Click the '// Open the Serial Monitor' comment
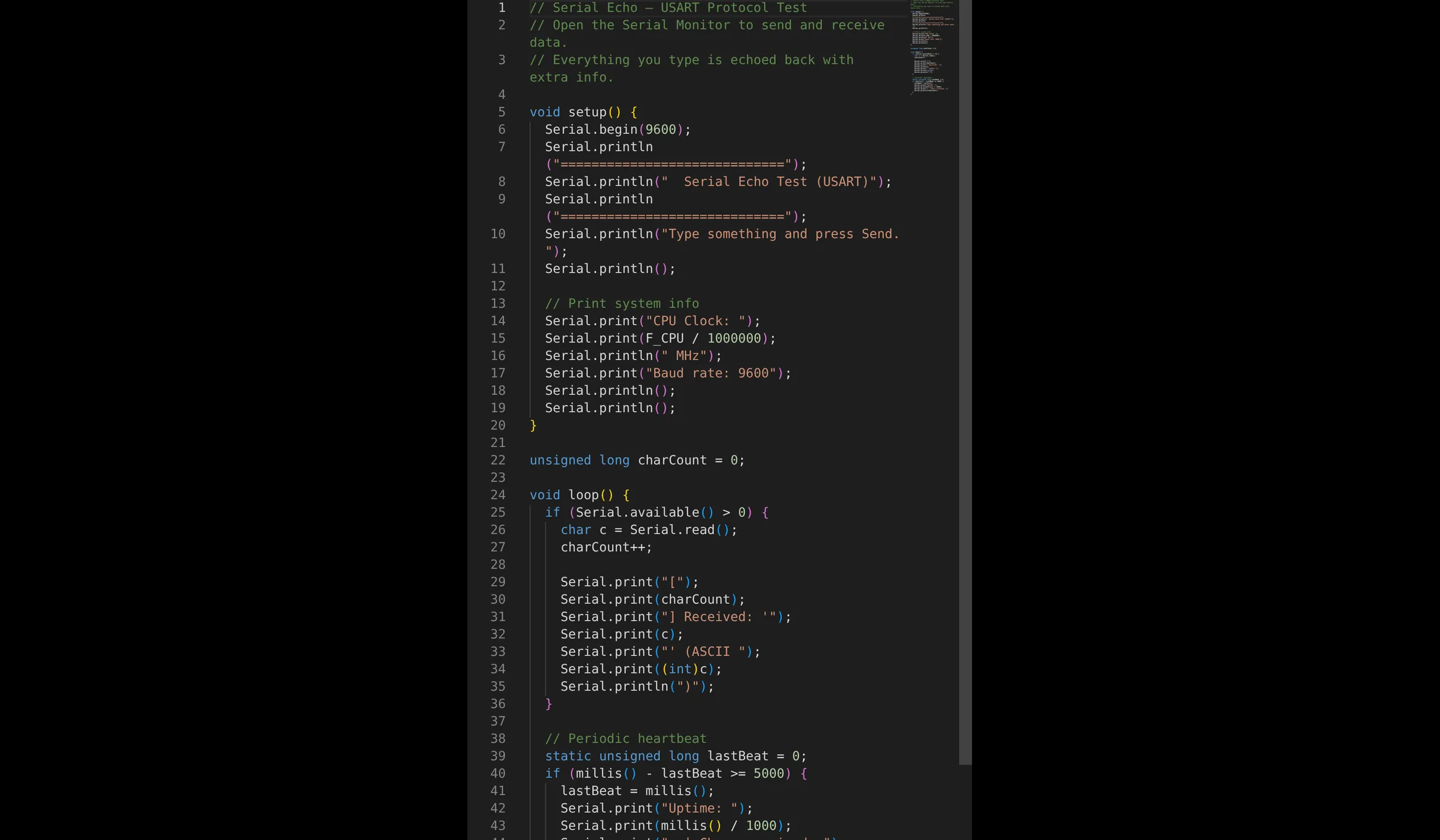Viewport: 1440px width, 840px height. 707,34
